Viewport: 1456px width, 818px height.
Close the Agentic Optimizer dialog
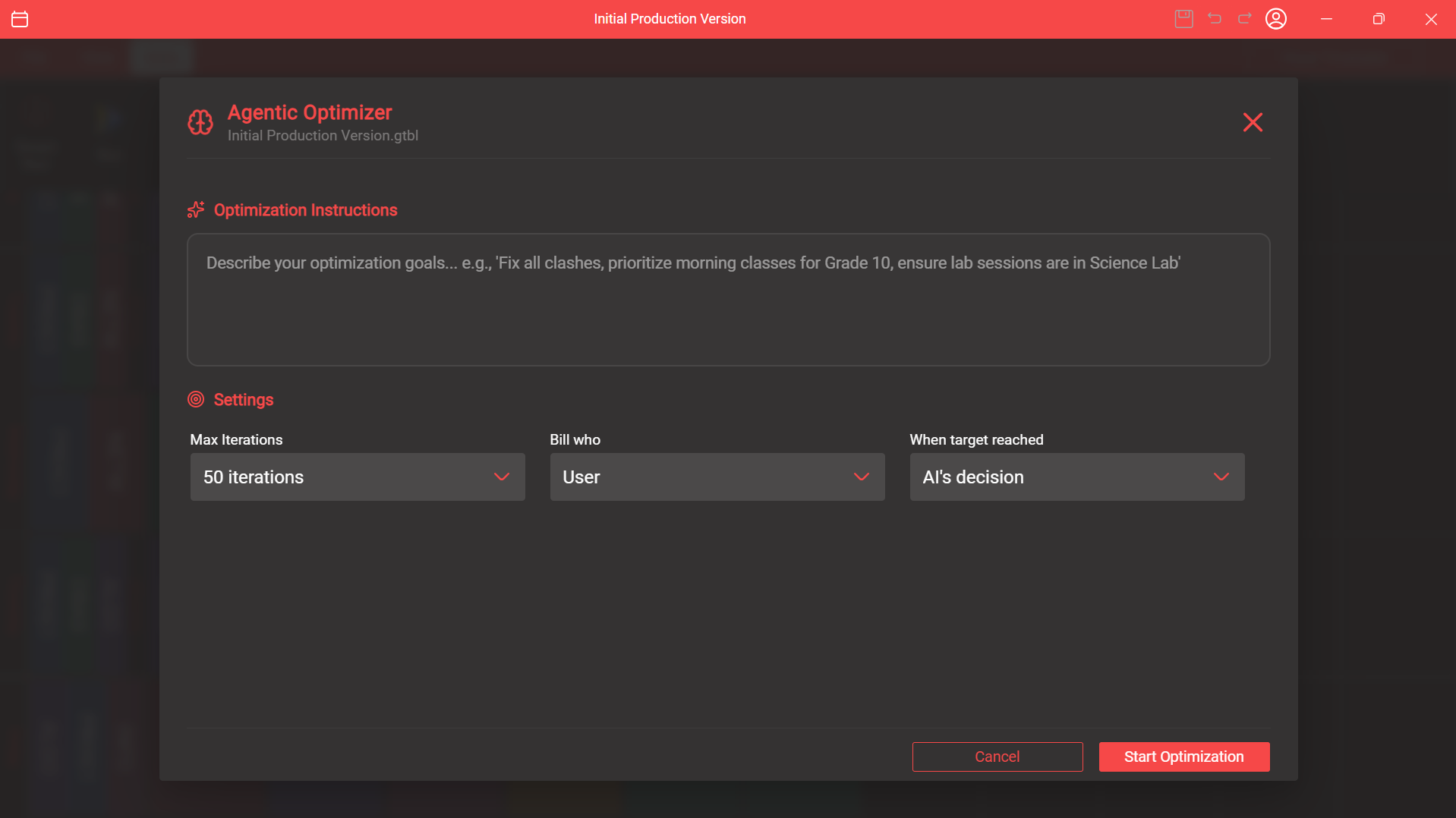(x=1253, y=122)
